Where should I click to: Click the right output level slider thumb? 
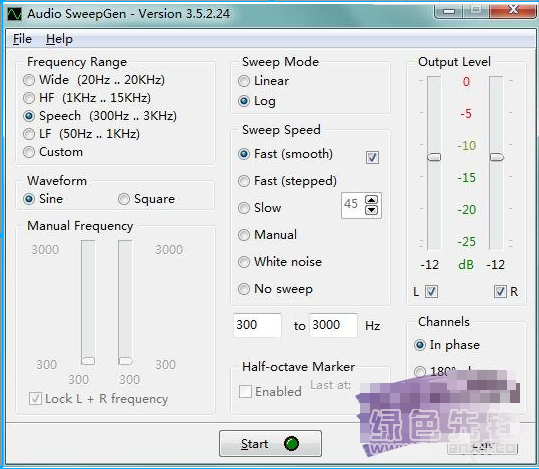click(x=496, y=157)
